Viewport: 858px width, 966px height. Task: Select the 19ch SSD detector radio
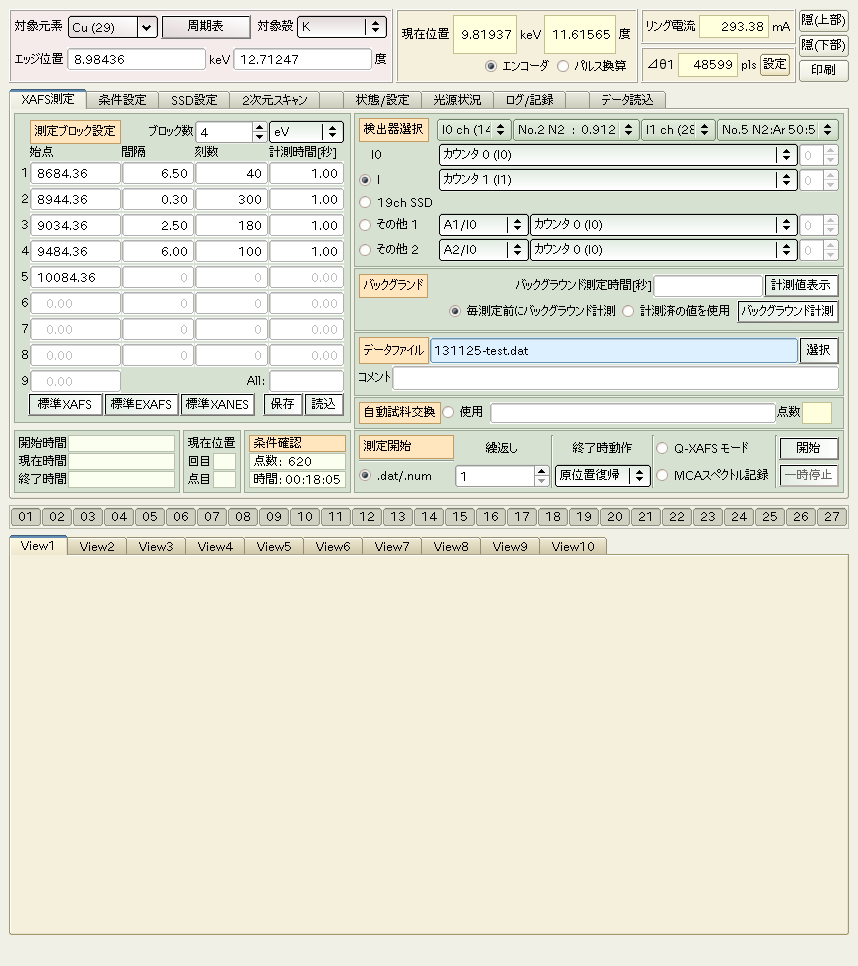click(x=366, y=202)
